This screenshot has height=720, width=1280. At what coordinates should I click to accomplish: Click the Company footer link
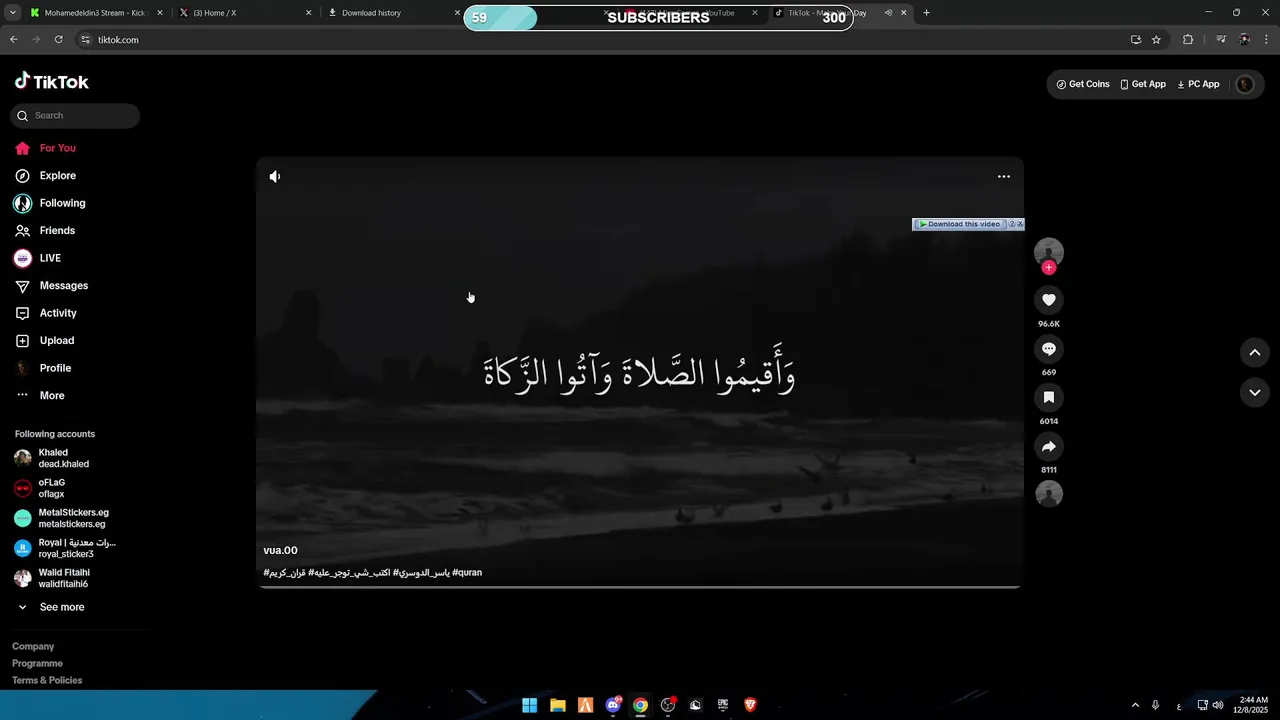pos(33,647)
